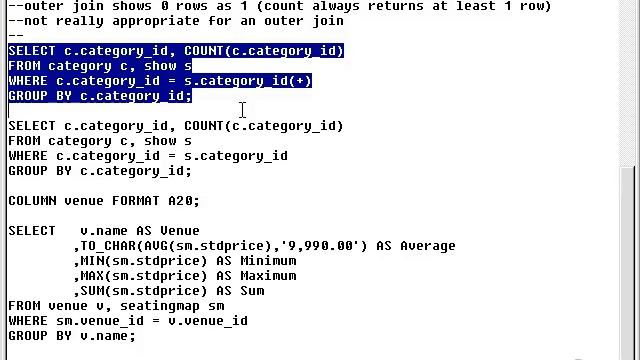Click the lone '--' comment line
This screenshot has width=640, height=360.
(x=16, y=36)
